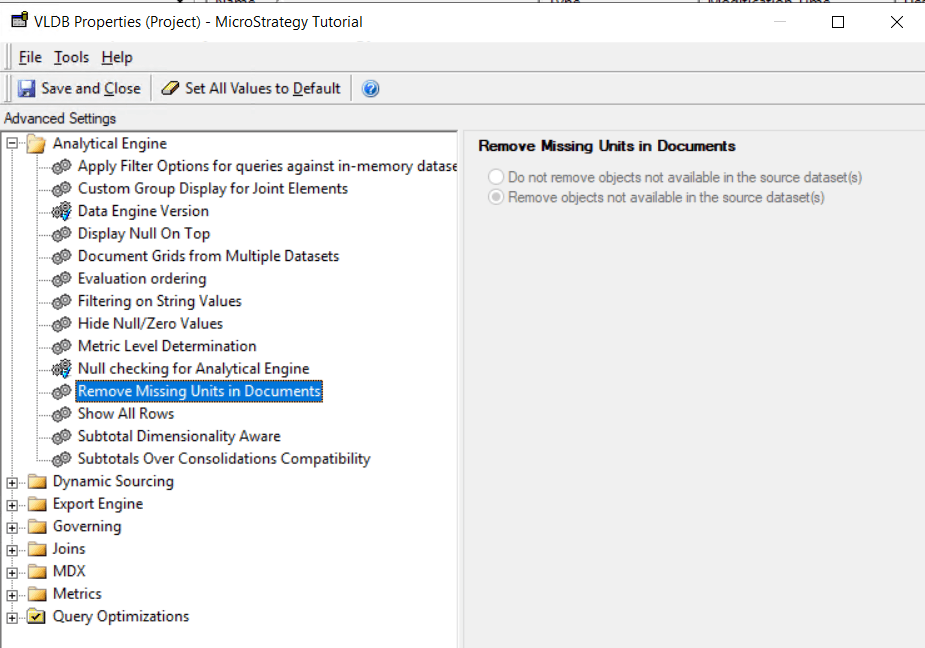Select Subtotals Over Consolidations Compatibility
The image size is (925, 648).
pos(224,459)
